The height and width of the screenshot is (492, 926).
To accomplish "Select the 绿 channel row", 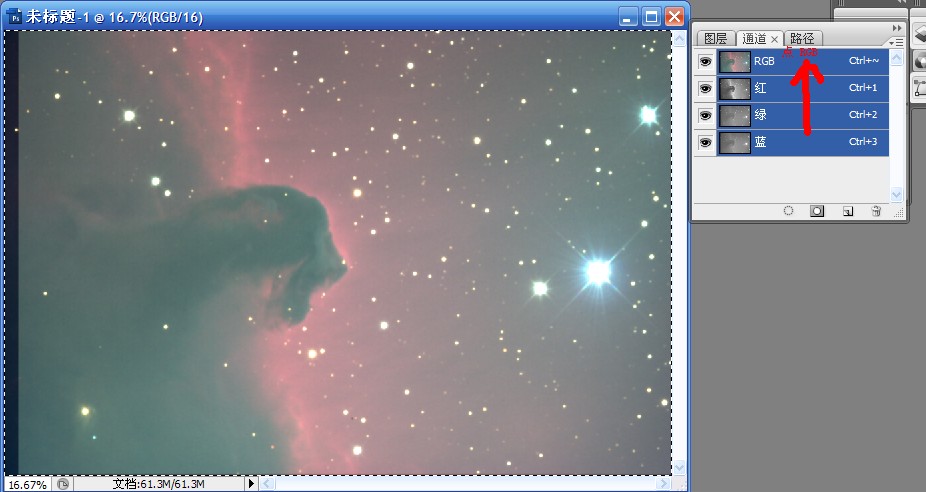I will pyautogui.click(x=803, y=116).
